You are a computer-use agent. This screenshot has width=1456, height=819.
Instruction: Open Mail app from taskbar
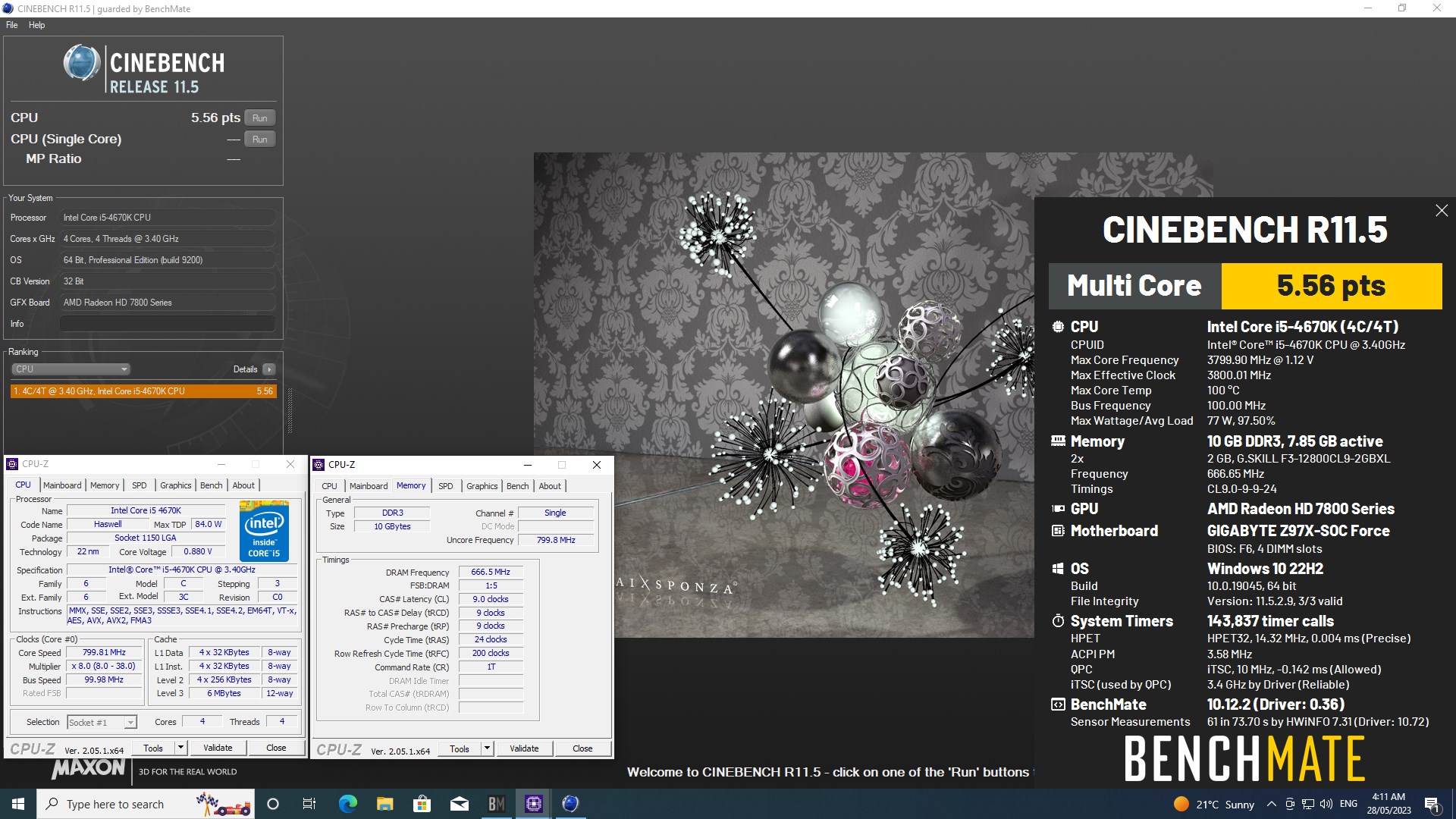pos(459,804)
